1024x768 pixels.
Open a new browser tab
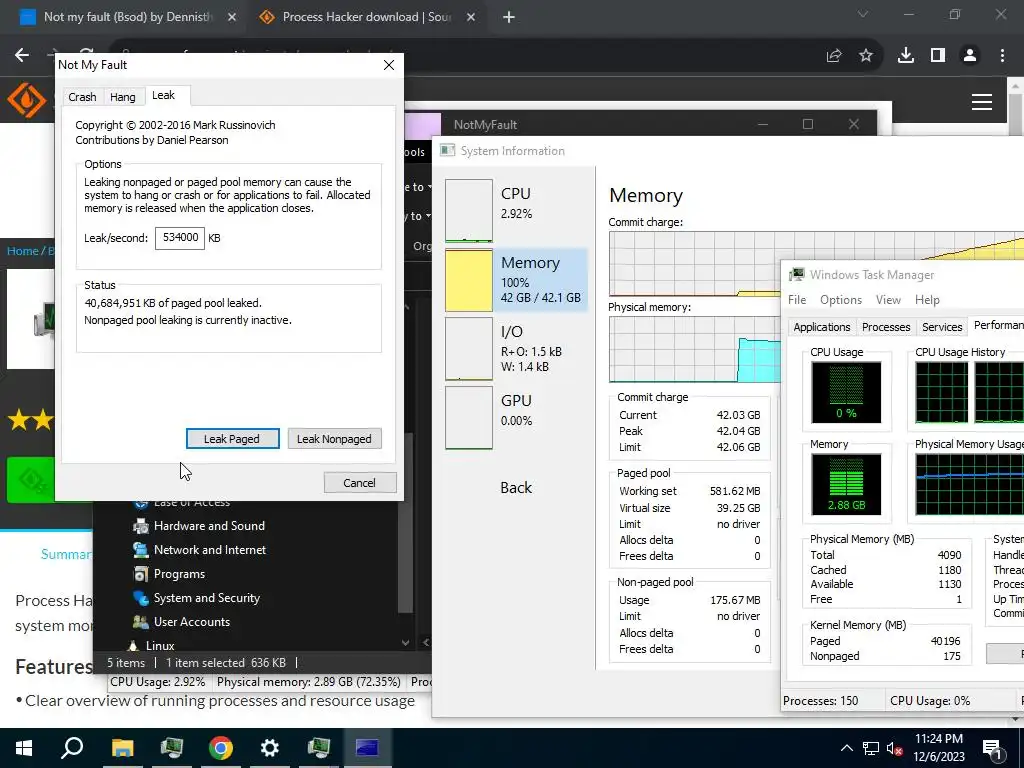pyautogui.click(x=509, y=17)
